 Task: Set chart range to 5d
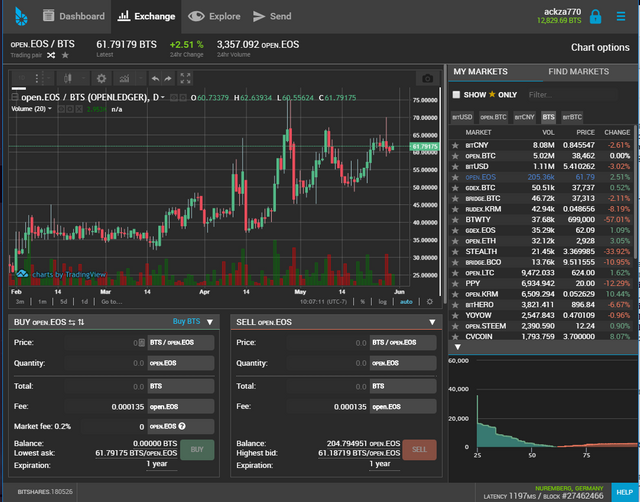(x=63, y=302)
